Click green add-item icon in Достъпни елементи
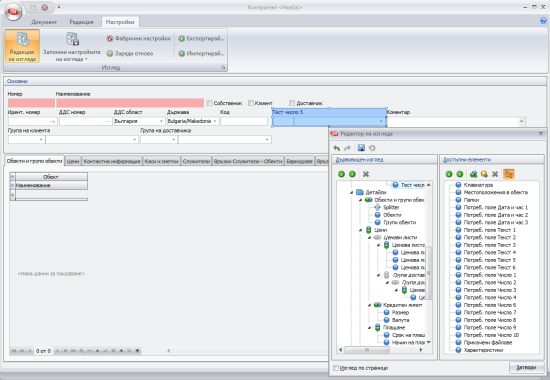 click(473, 174)
